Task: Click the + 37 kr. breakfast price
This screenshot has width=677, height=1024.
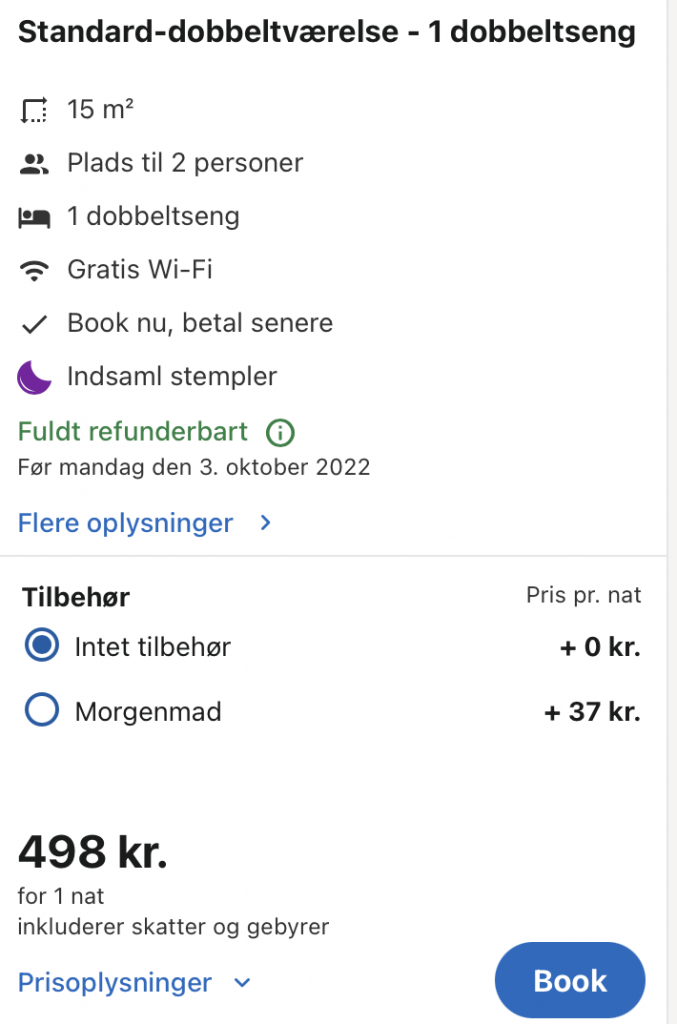Action: 592,711
